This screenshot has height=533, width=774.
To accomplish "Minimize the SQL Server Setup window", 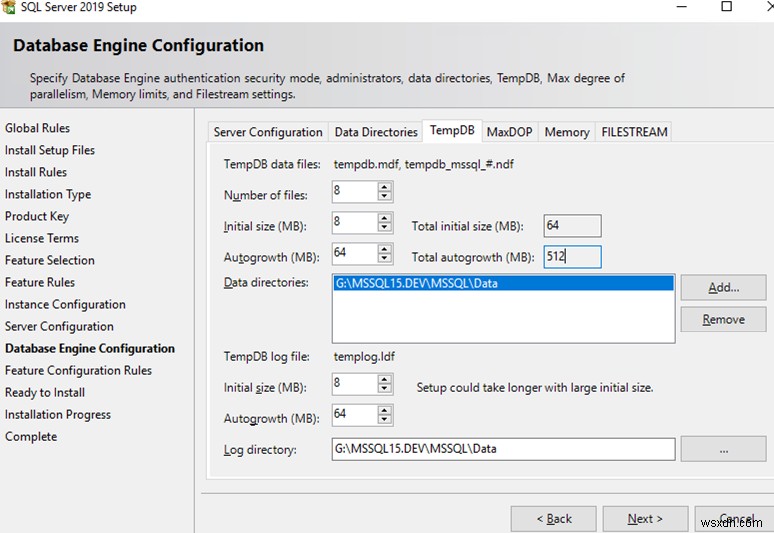I will coord(682,7).
